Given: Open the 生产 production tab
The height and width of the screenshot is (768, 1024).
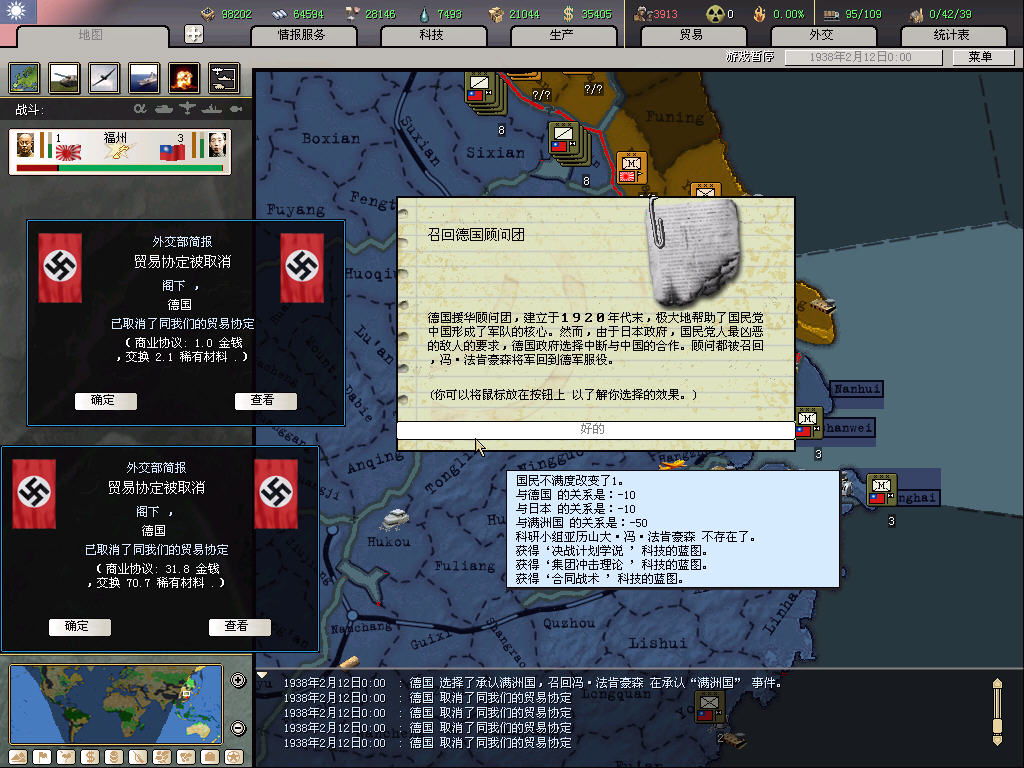Looking at the screenshot, I should (x=562, y=35).
